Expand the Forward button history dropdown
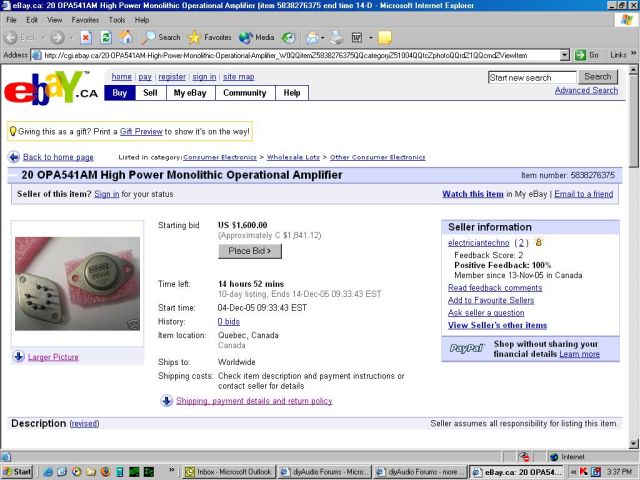The height and width of the screenshot is (480, 640). pyautogui.click(x=71, y=38)
